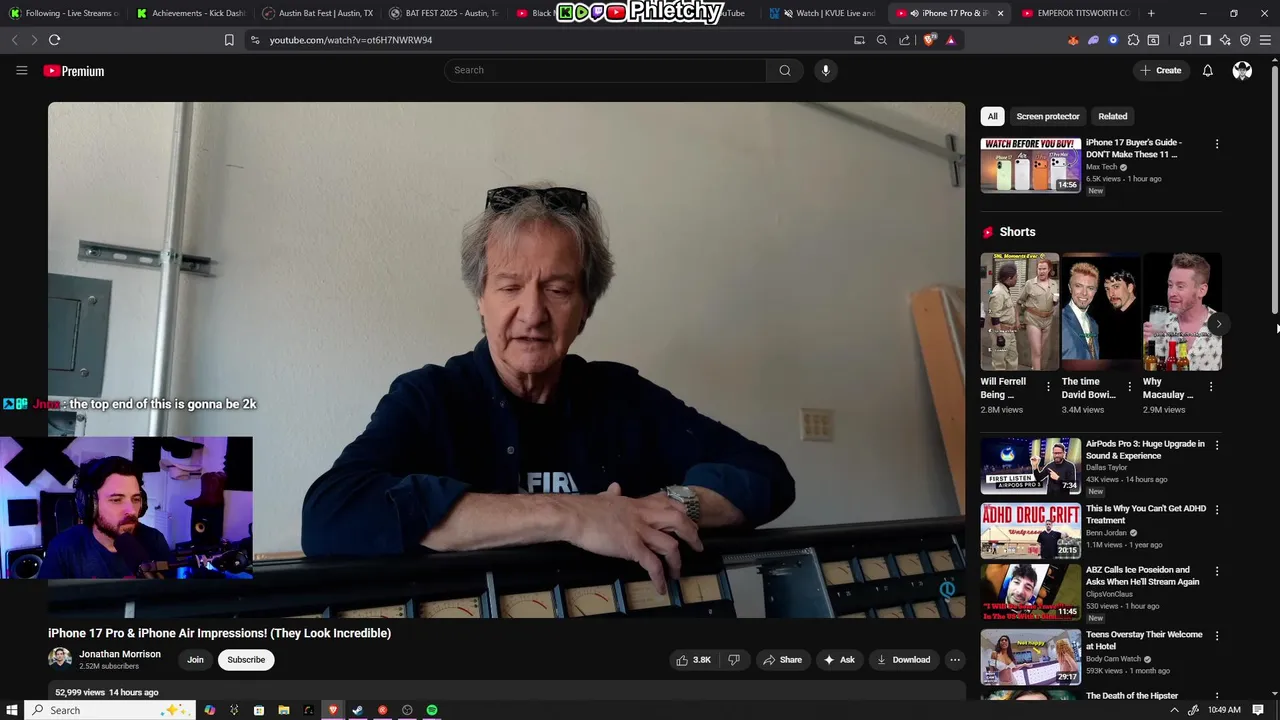The height and width of the screenshot is (720, 1280).
Task: Open Will Ferrell short thumbnail
Action: coord(1019,312)
